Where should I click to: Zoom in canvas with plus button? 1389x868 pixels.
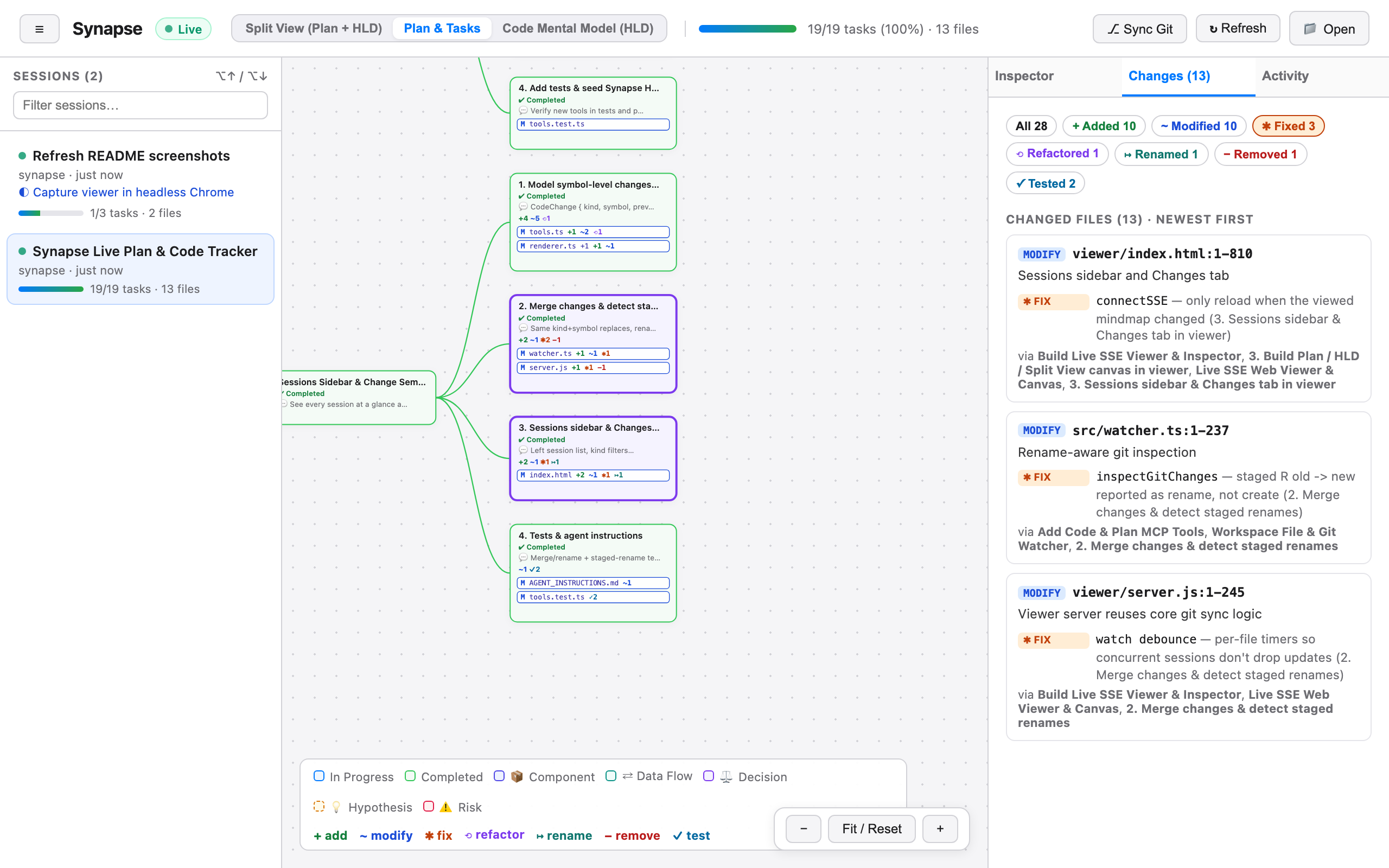click(x=940, y=828)
